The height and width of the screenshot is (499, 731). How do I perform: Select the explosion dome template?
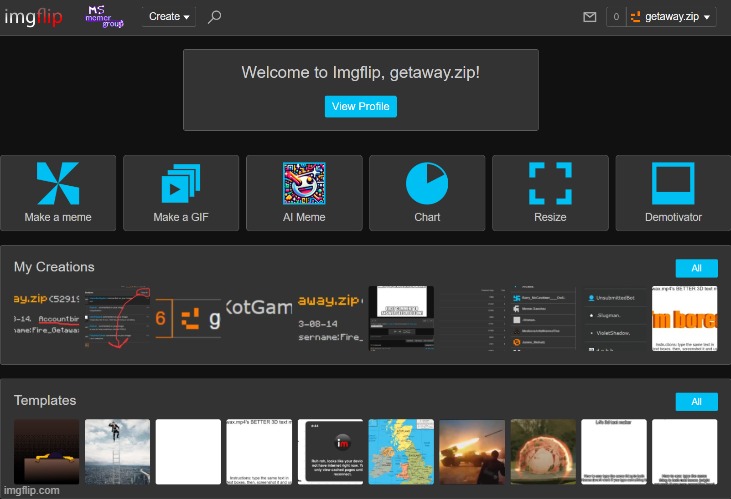coord(543,451)
